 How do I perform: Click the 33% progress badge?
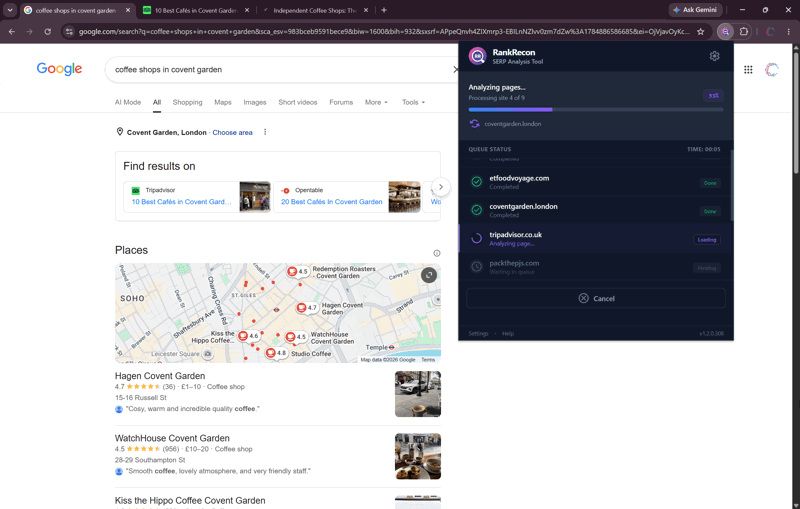point(713,95)
